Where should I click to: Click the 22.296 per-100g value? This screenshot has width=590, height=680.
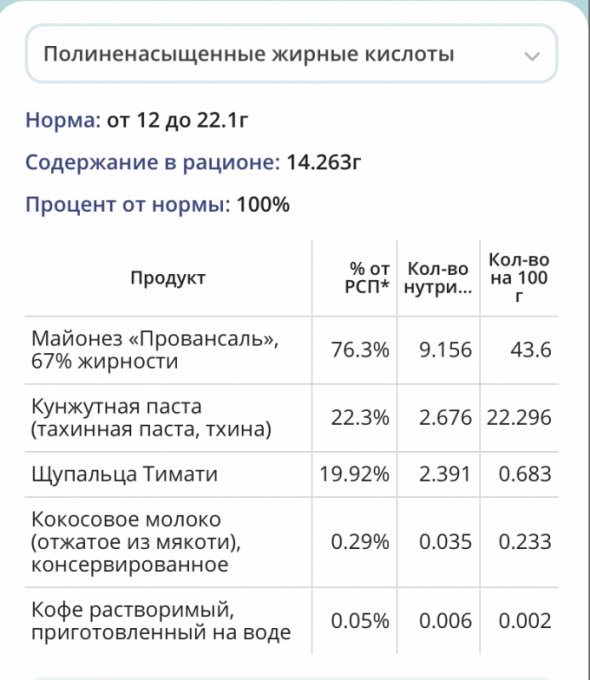coord(519,418)
